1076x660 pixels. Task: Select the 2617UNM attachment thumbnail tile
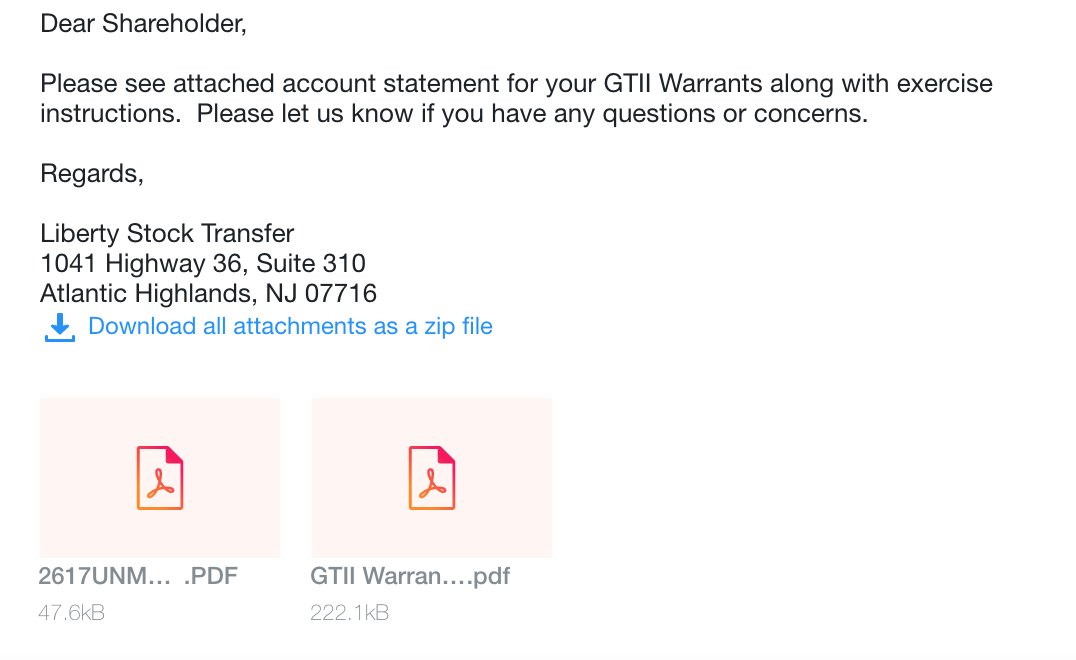coord(160,478)
